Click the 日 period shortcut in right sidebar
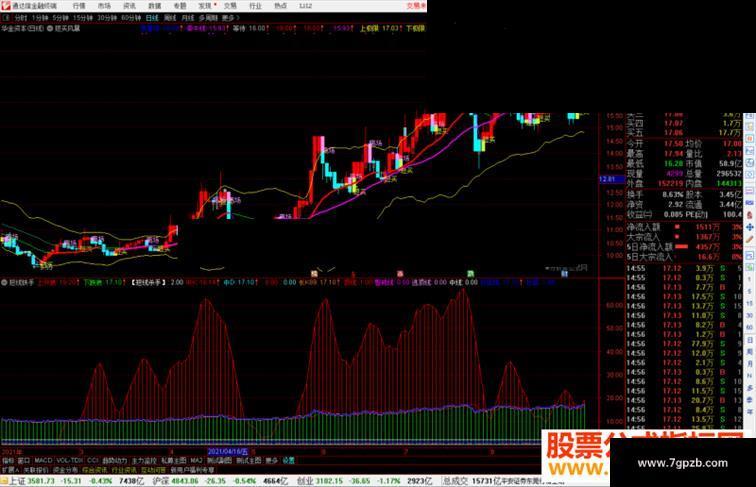756x487 pixels. [750, 340]
